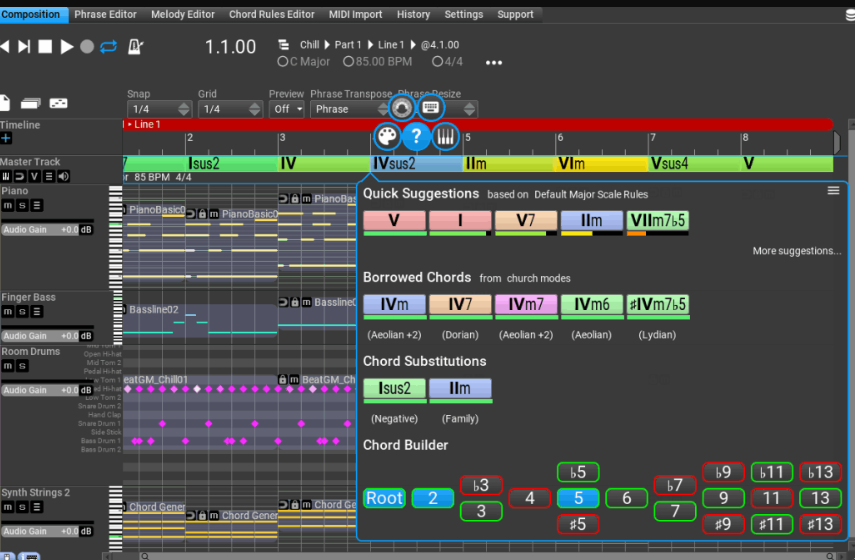Open the Default Major Scale Rules selector

point(591,195)
